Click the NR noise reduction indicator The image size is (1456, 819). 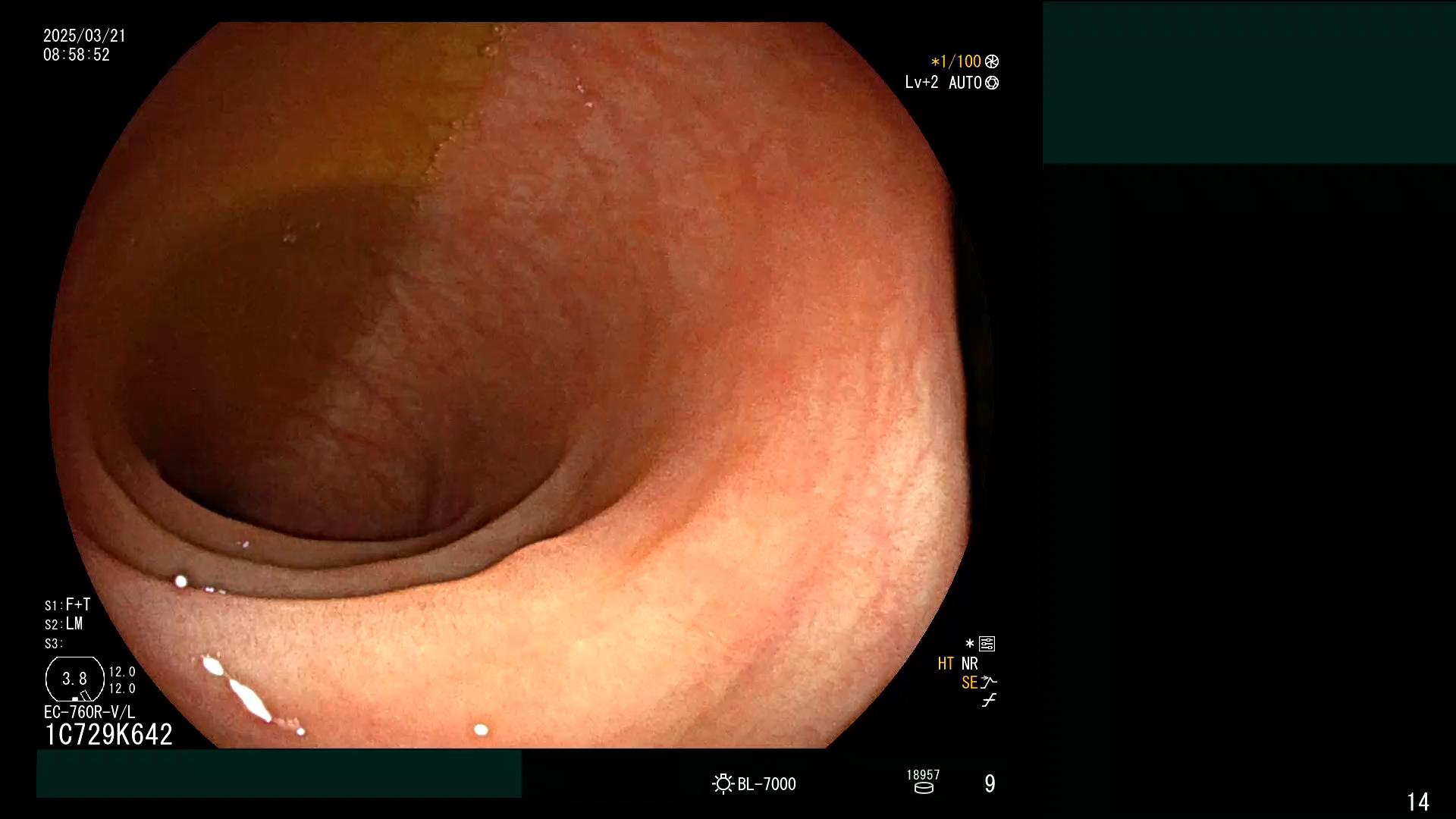coord(970,664)
